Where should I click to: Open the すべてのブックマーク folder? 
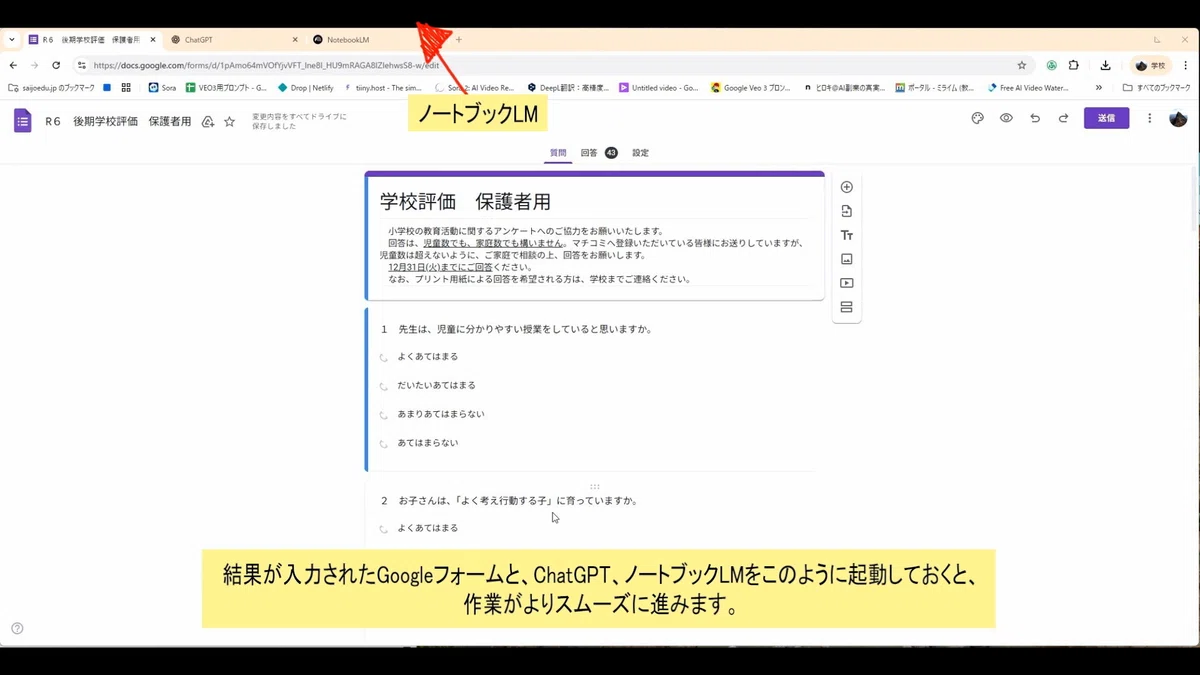1156,88
